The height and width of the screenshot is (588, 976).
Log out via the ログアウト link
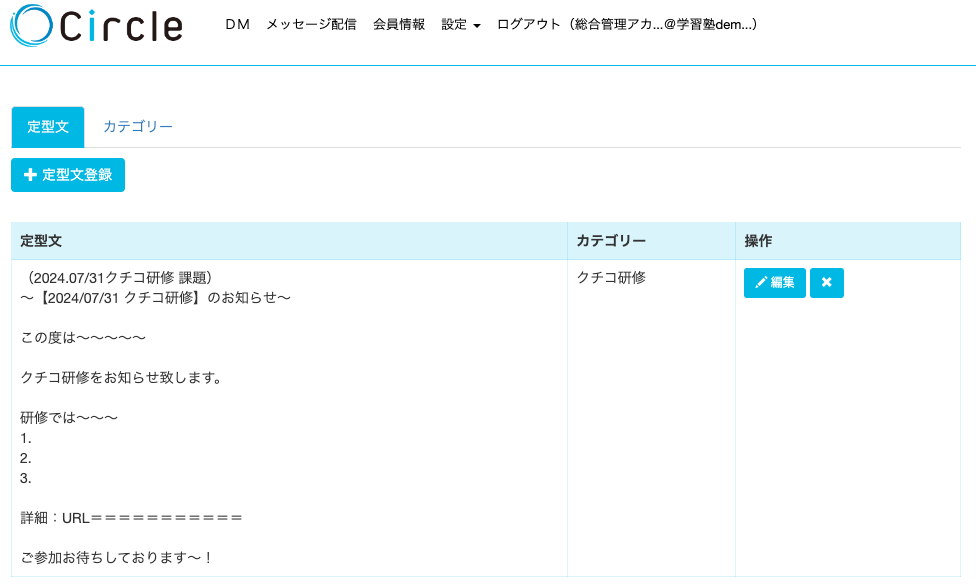627,24
